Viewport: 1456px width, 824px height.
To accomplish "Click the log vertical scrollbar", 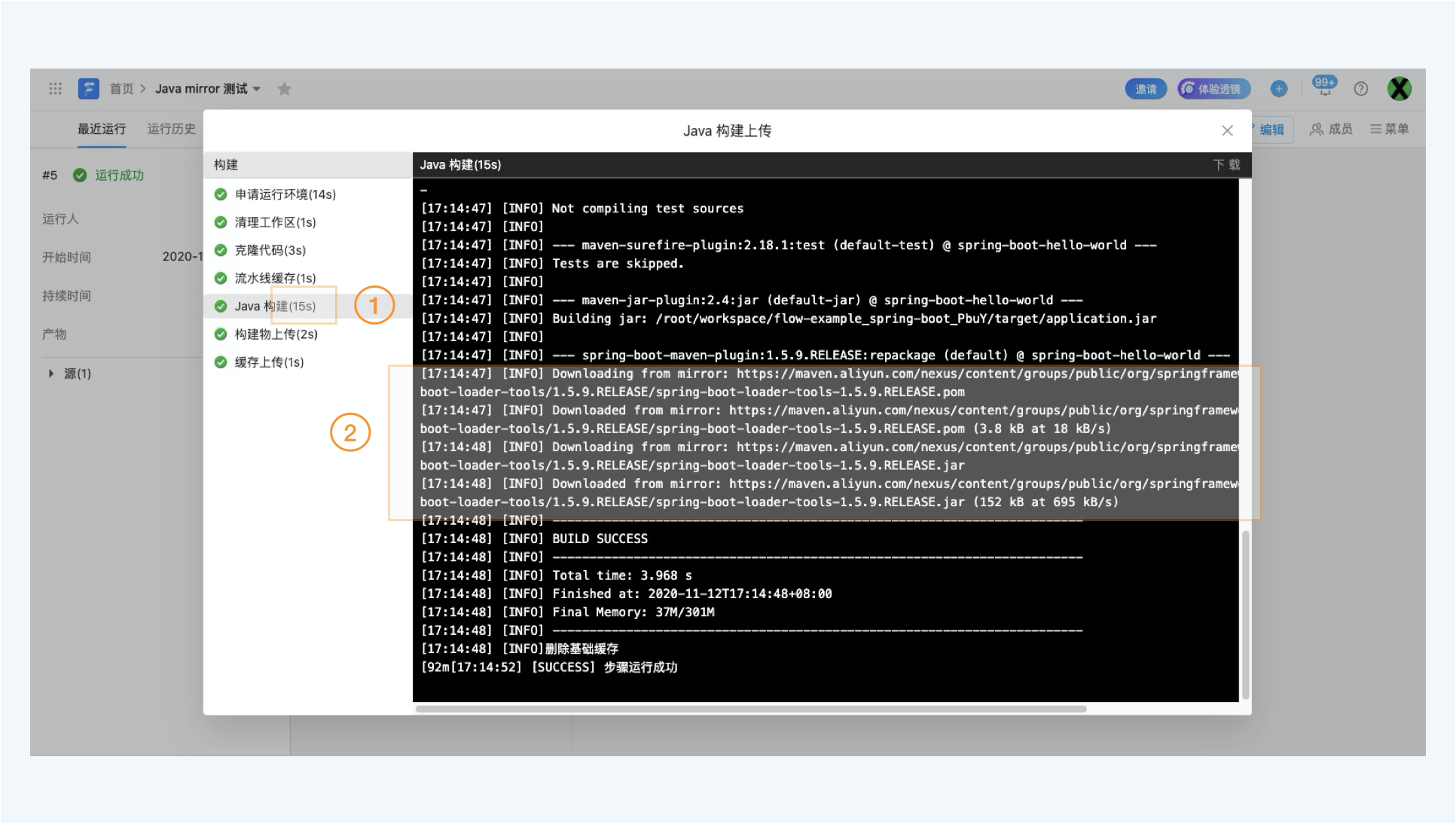I will [x=1245, y=614].
